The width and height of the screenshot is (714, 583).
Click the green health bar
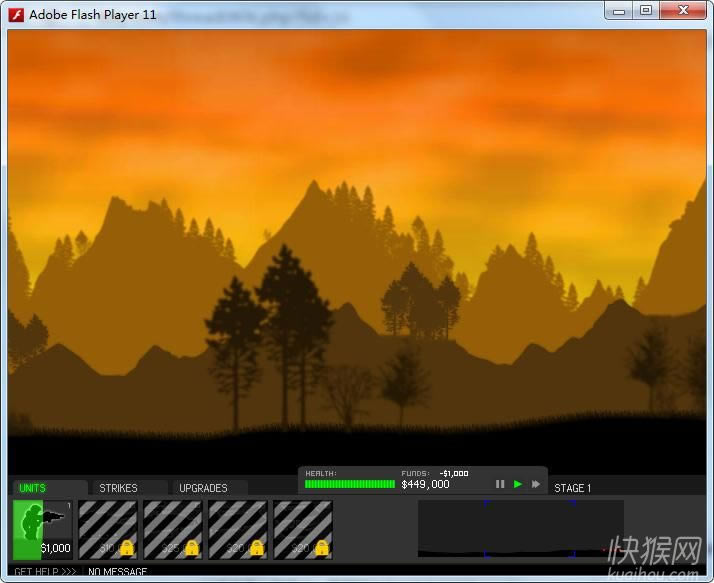[x=349, y=484]
